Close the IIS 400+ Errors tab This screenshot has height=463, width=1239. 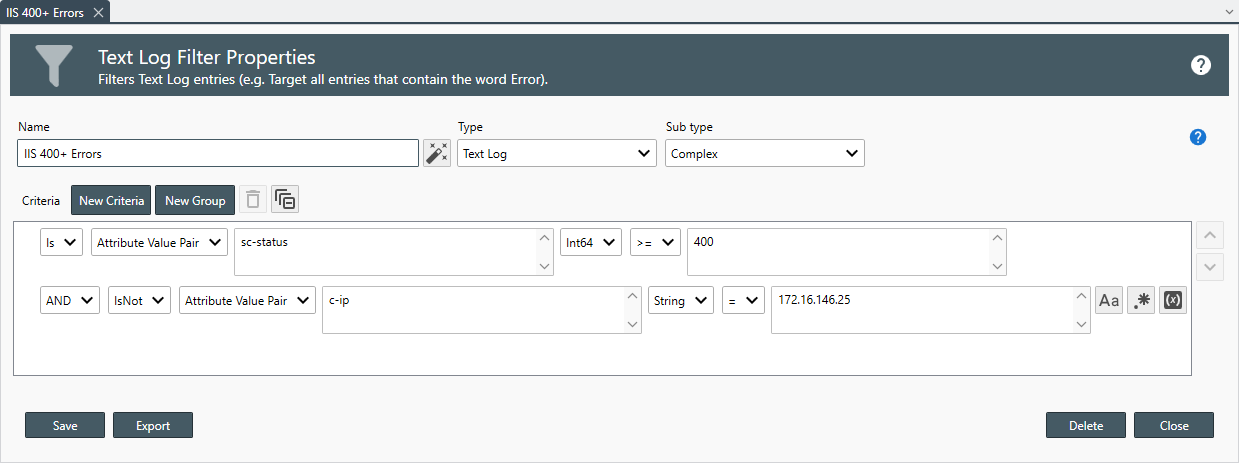[98, 13]
